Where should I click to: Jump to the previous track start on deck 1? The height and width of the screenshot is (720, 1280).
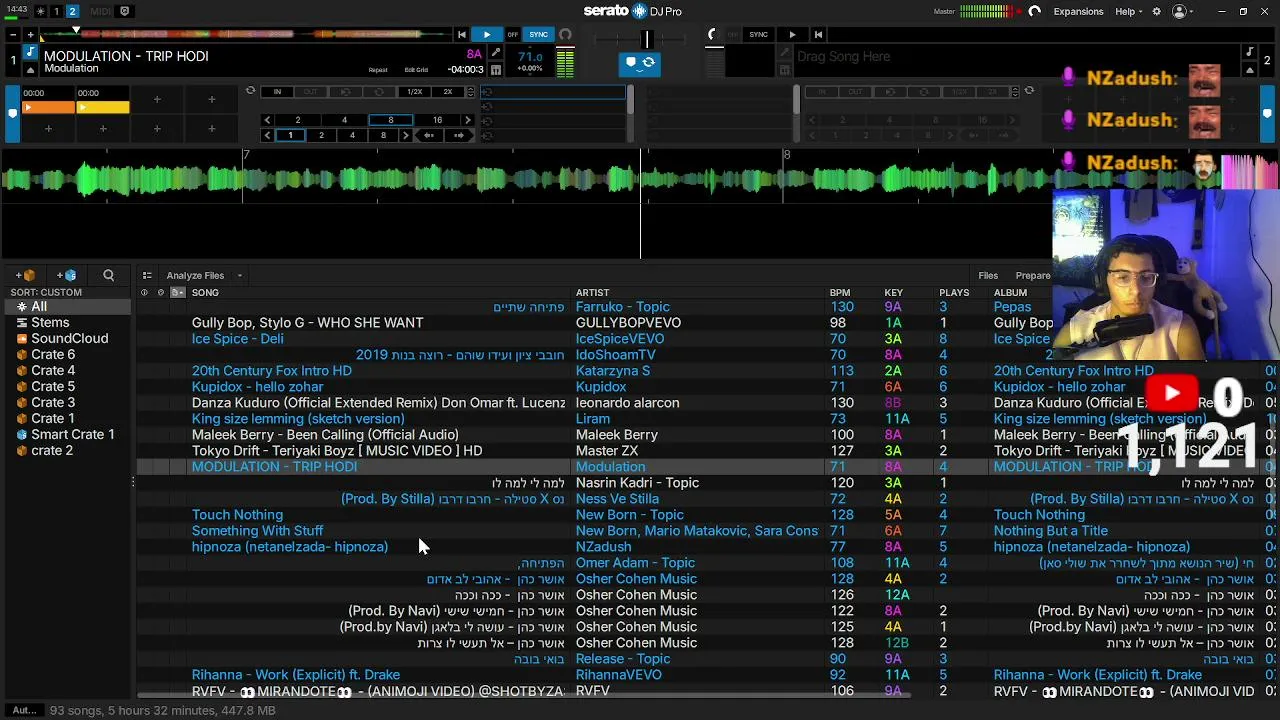coord(461,35)
